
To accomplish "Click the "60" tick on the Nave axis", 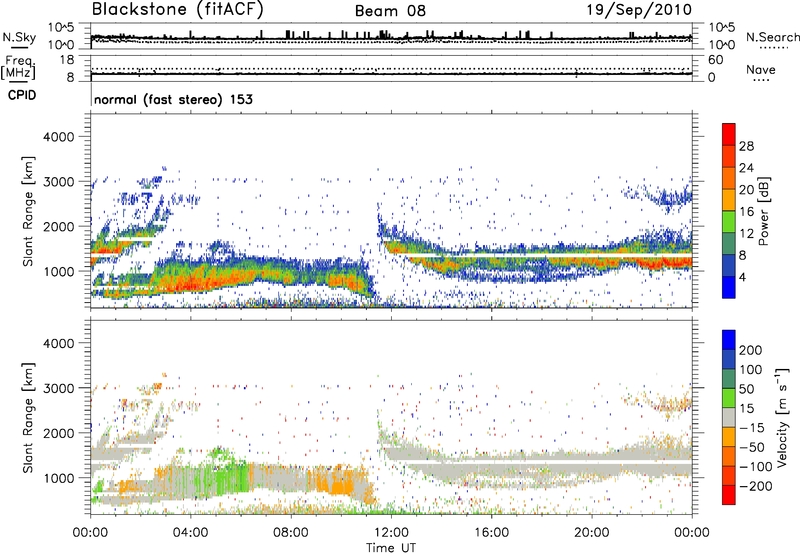I will 715,60.
